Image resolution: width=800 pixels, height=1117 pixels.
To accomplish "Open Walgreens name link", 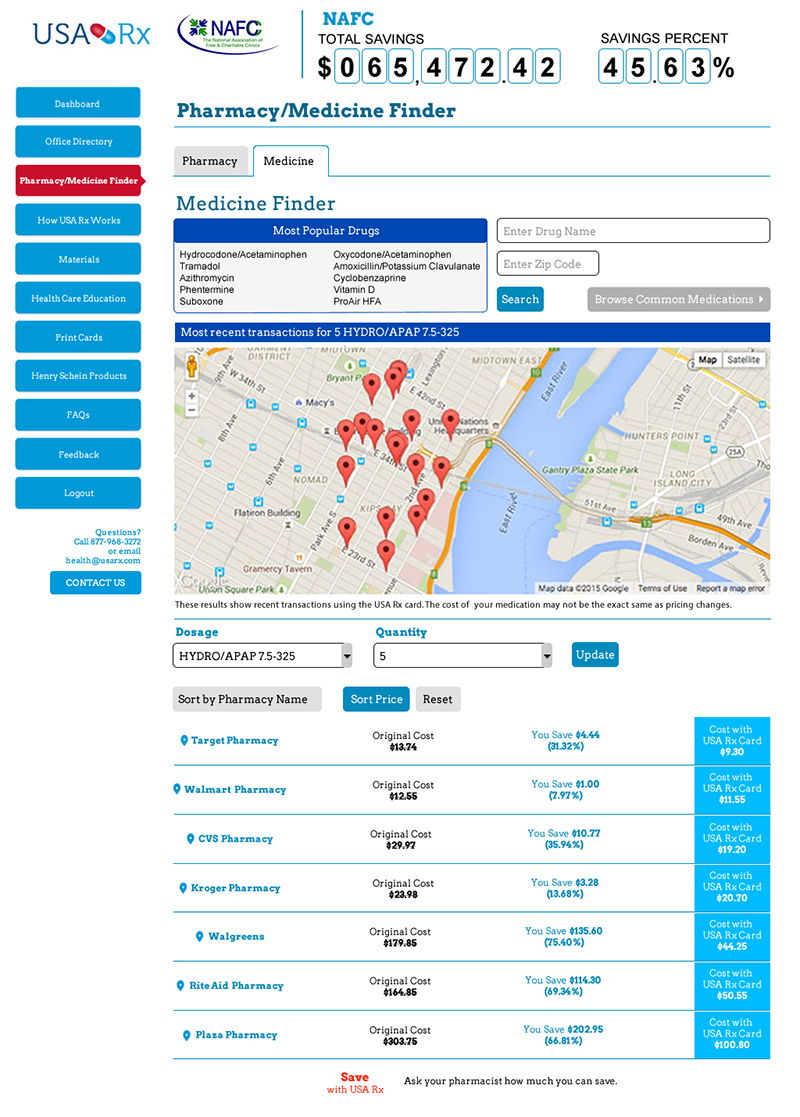I will click(x=237, y=937).
